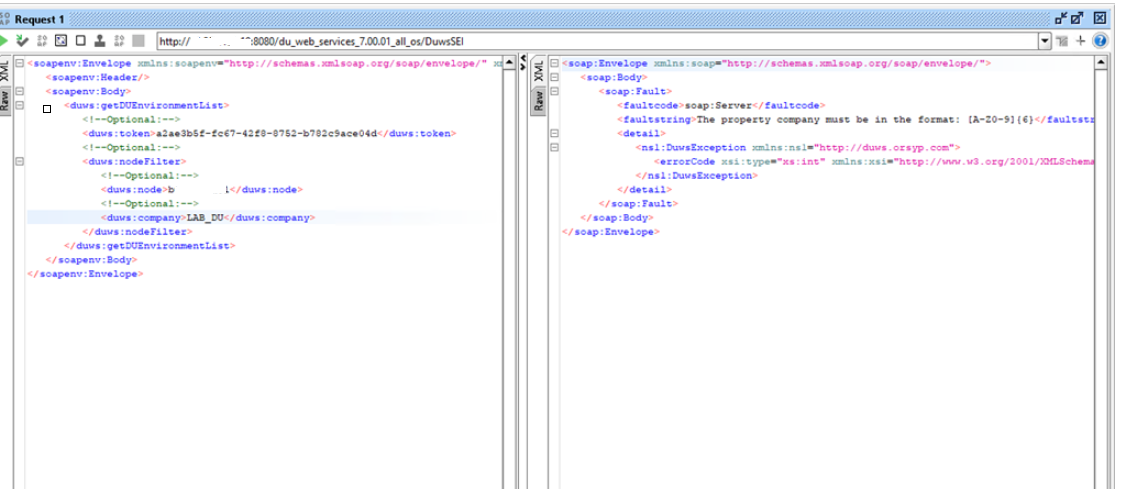Toggle the split-pane orientation arrows between editors
The width and height of the screenshot is (1127, 489).
coord(522,62)
